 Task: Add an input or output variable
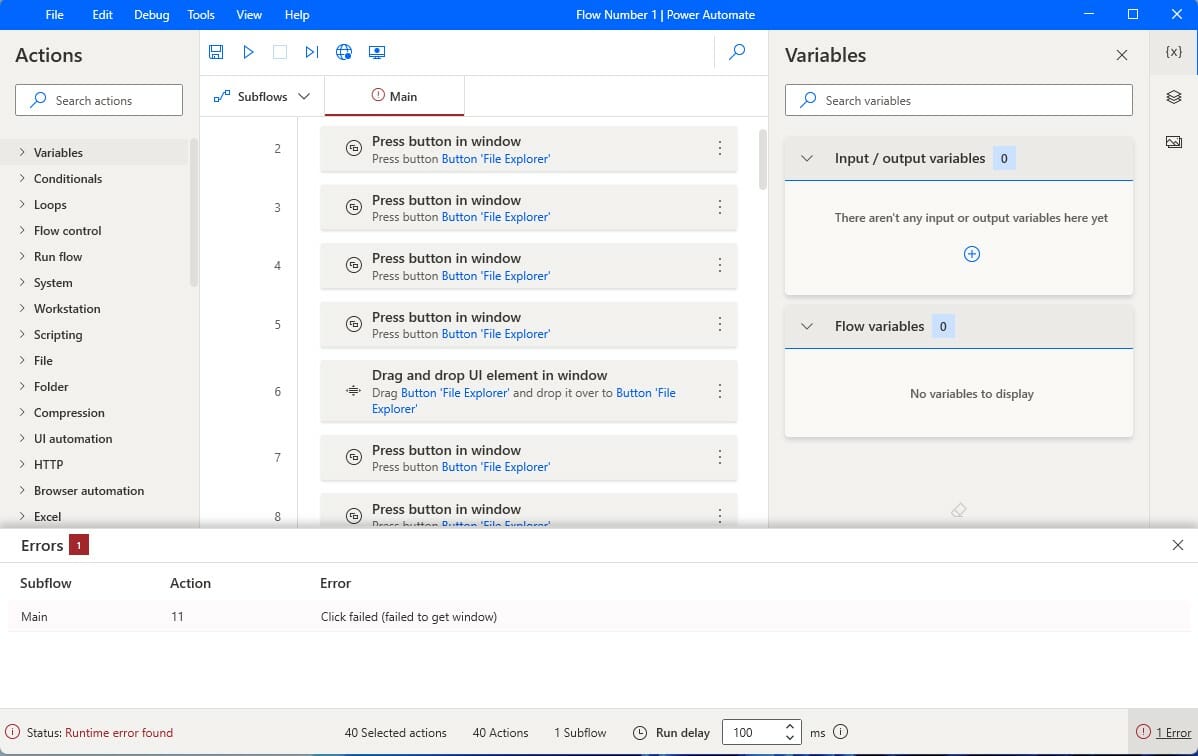coord(972,254)
